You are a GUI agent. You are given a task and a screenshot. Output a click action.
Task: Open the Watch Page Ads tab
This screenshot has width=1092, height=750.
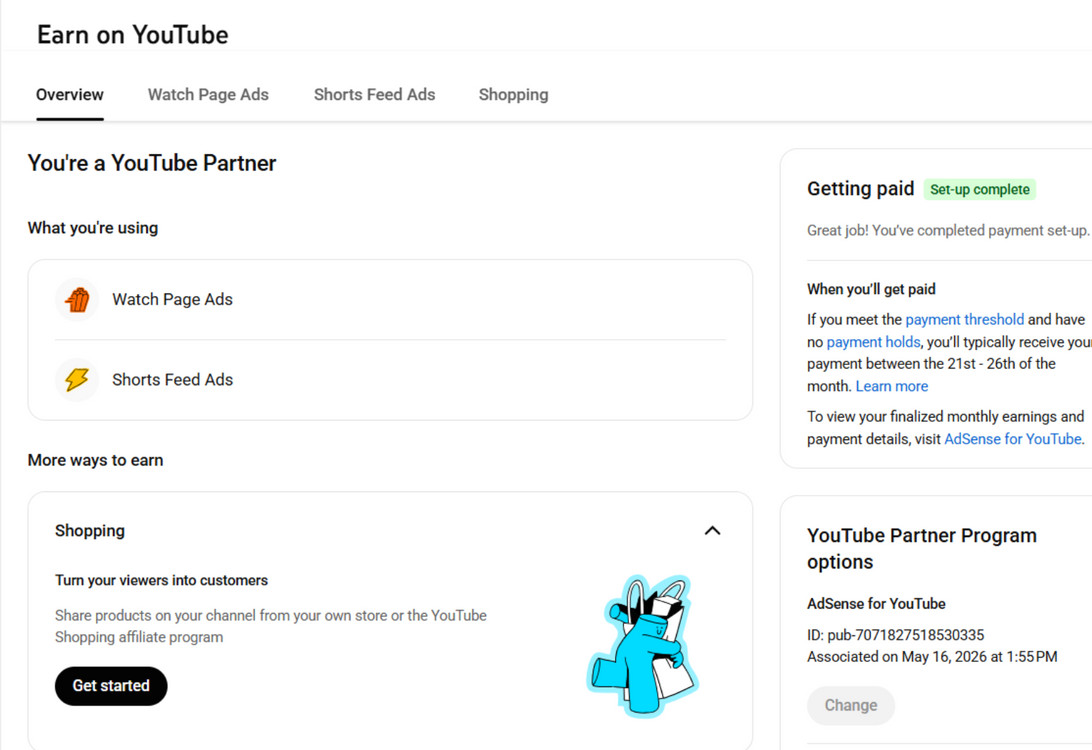[x=208, y=95]
